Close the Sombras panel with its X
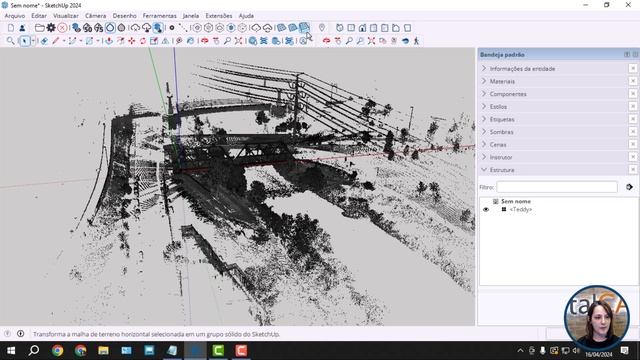 (x=633, y=132)
